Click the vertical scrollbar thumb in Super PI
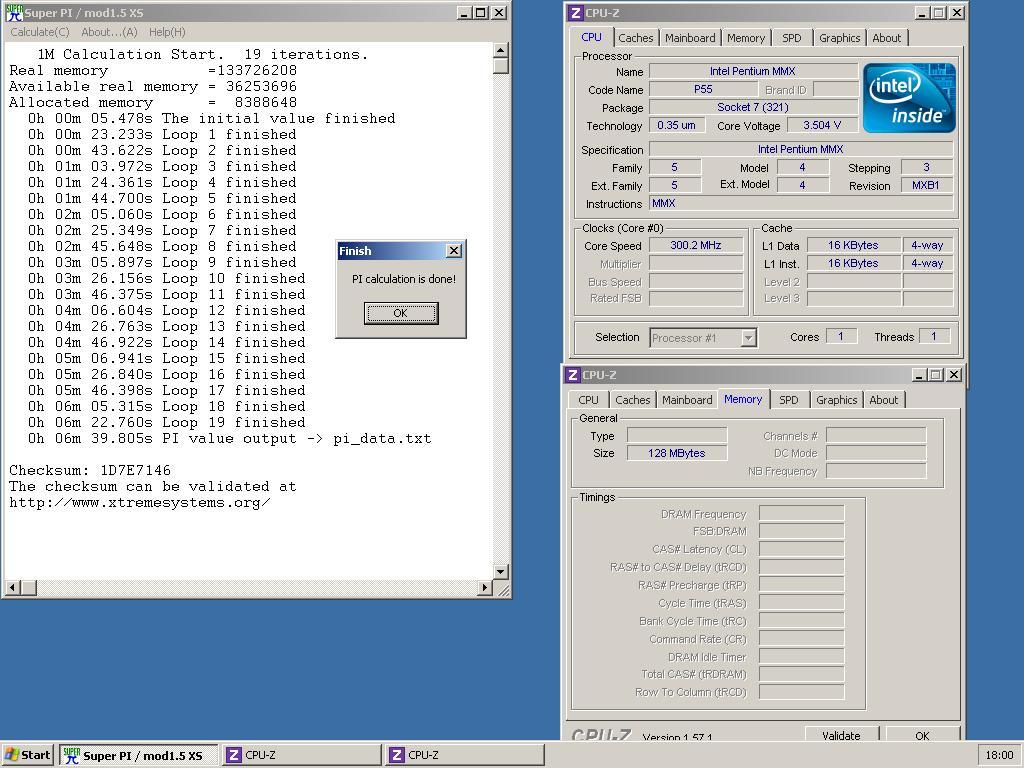 (501, 65)
